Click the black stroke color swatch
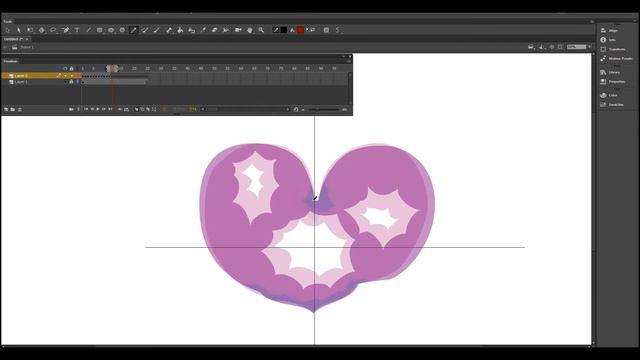The width and height of the screenshot is (640, 360). [x=284, y=30]
